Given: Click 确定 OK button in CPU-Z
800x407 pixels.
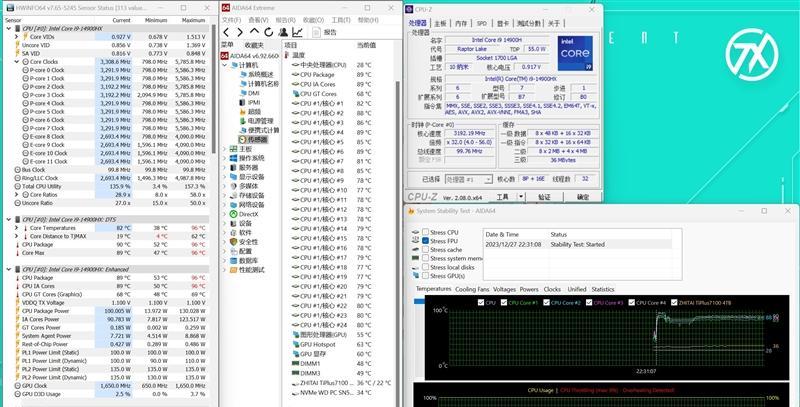Looking at the screenshot, I should click(583, 197).
